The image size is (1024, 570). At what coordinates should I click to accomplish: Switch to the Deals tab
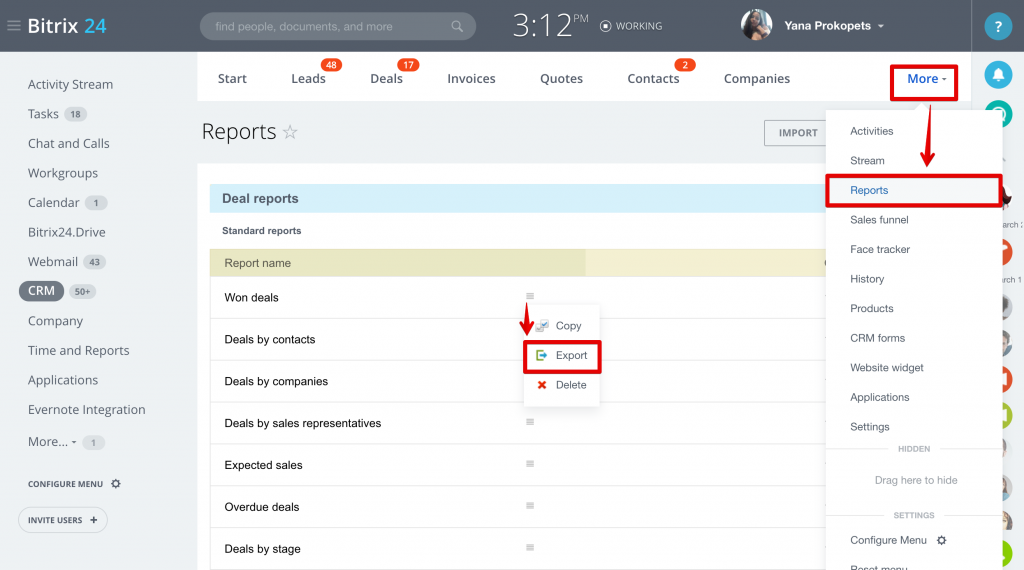click(x=386, y=79)
